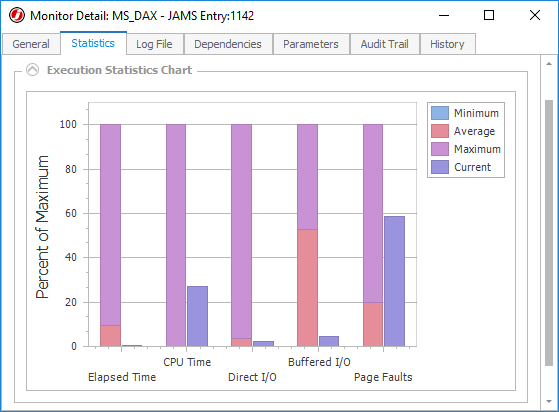View the Audit Trail tab
Screen dimensions: 559x412
coord(384,44)
